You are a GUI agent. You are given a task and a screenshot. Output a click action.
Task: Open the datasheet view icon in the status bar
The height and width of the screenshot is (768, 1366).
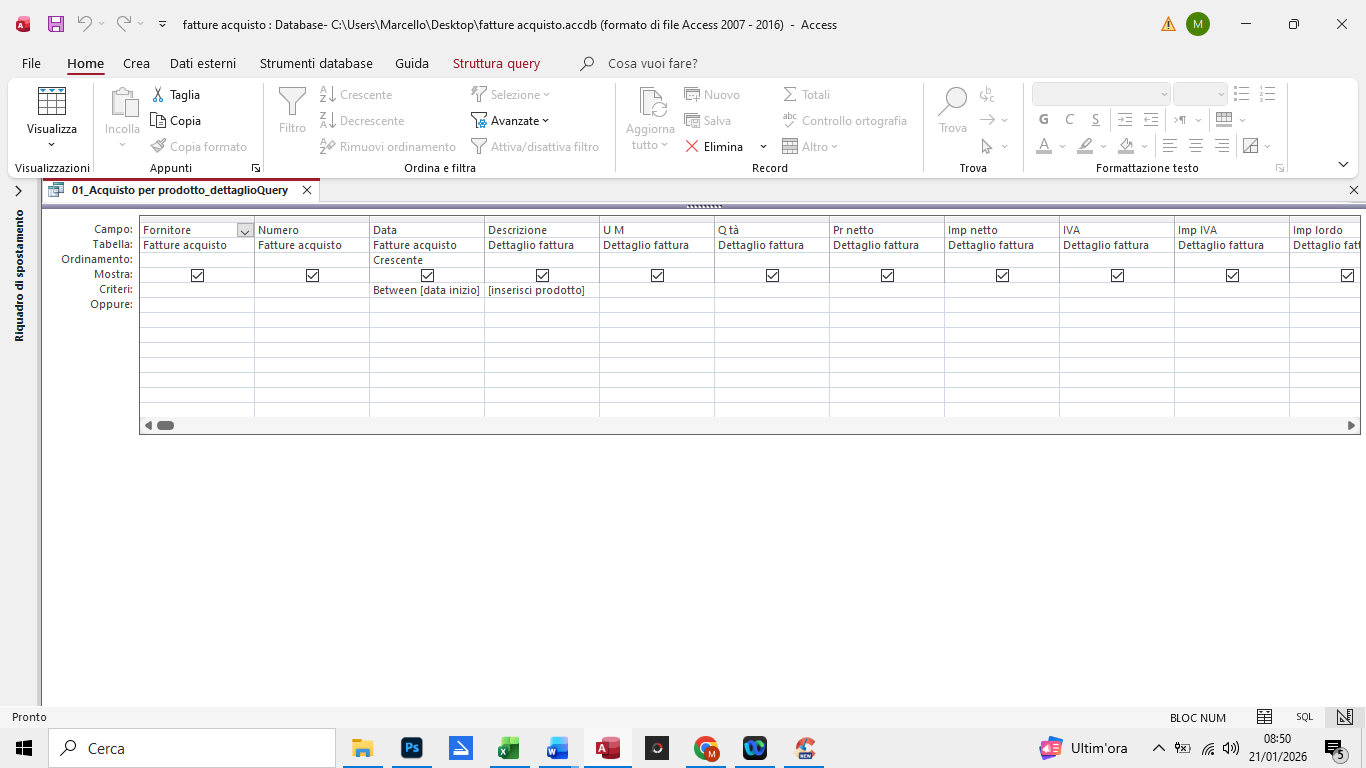coord(1264,717)
